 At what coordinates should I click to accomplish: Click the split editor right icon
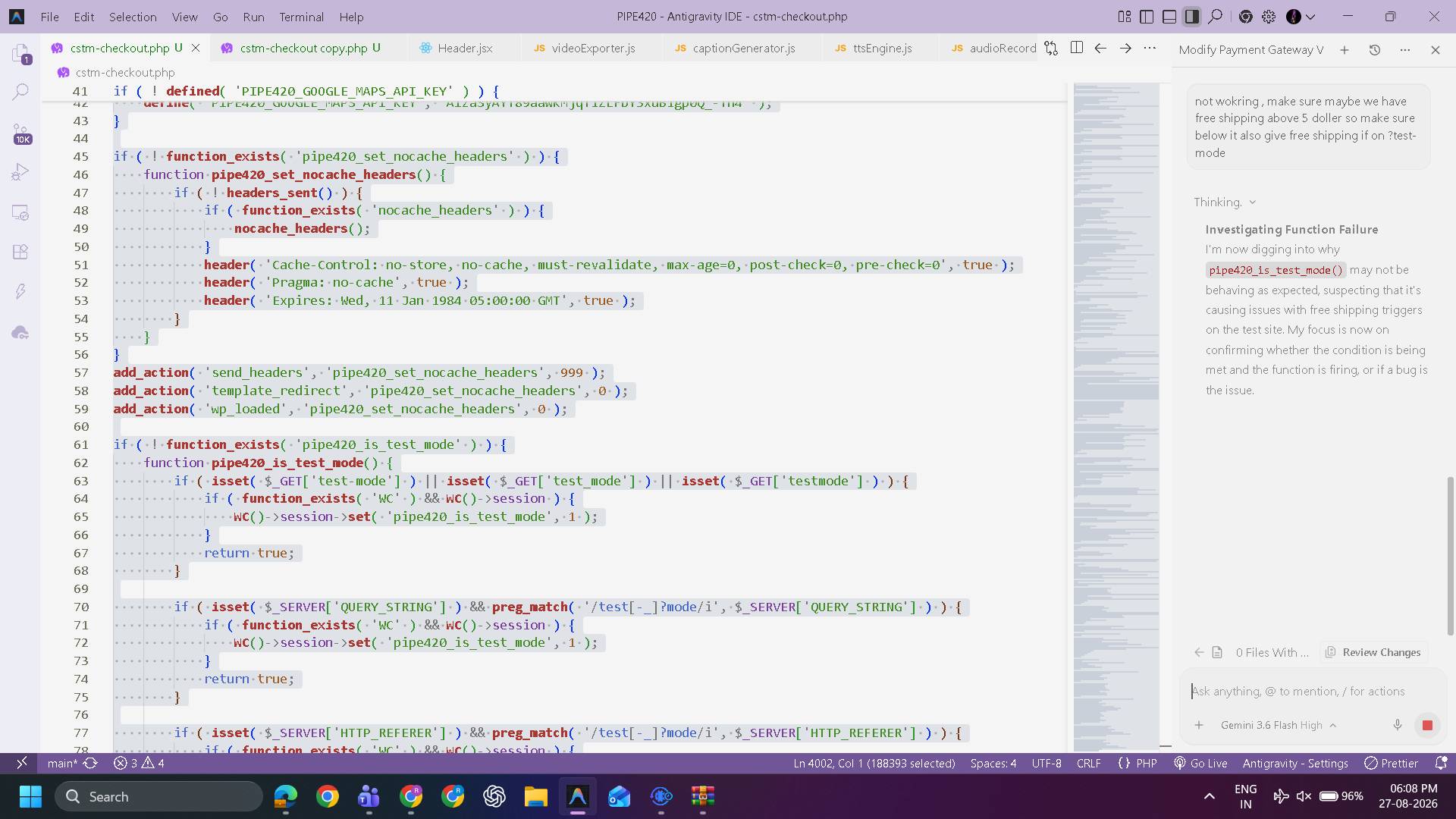click(x=1076, y=48)
